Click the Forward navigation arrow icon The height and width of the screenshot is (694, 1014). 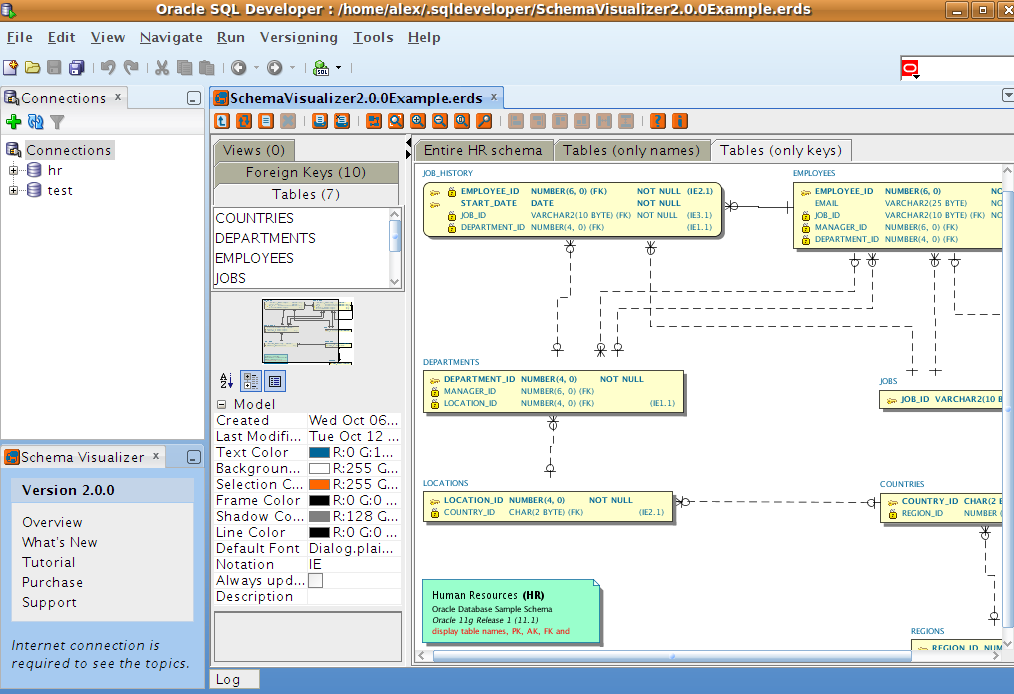(x=275, y=67)
